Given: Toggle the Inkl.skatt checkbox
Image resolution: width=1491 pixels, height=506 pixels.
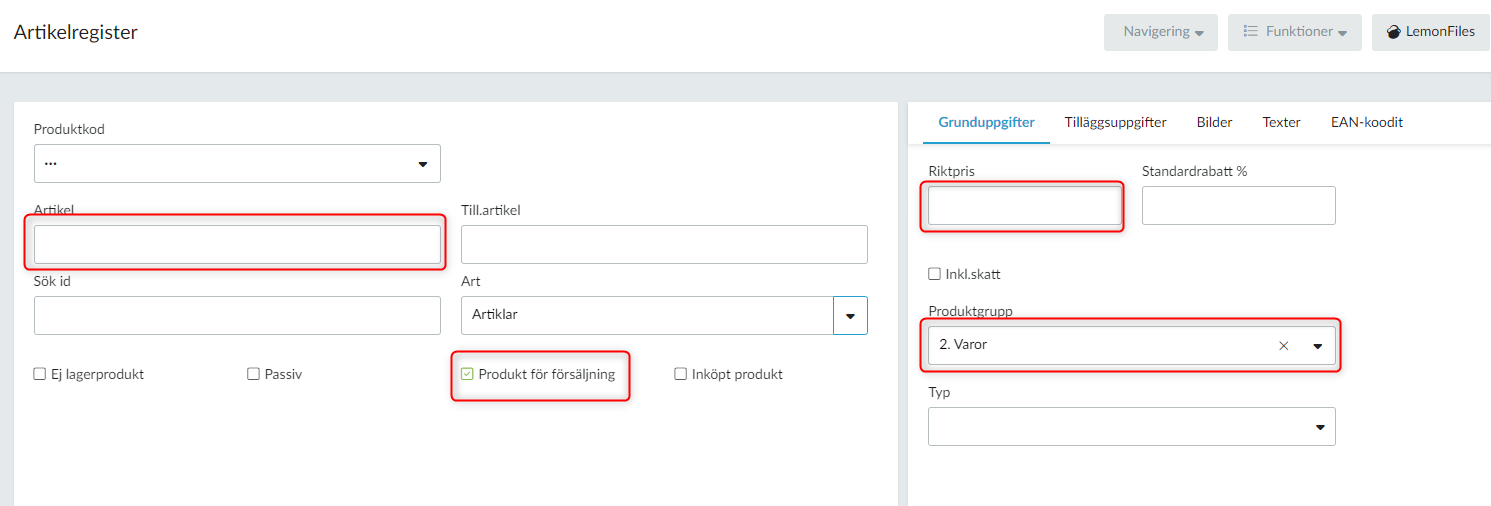Looking at the screenshot, I should point(934,273).
